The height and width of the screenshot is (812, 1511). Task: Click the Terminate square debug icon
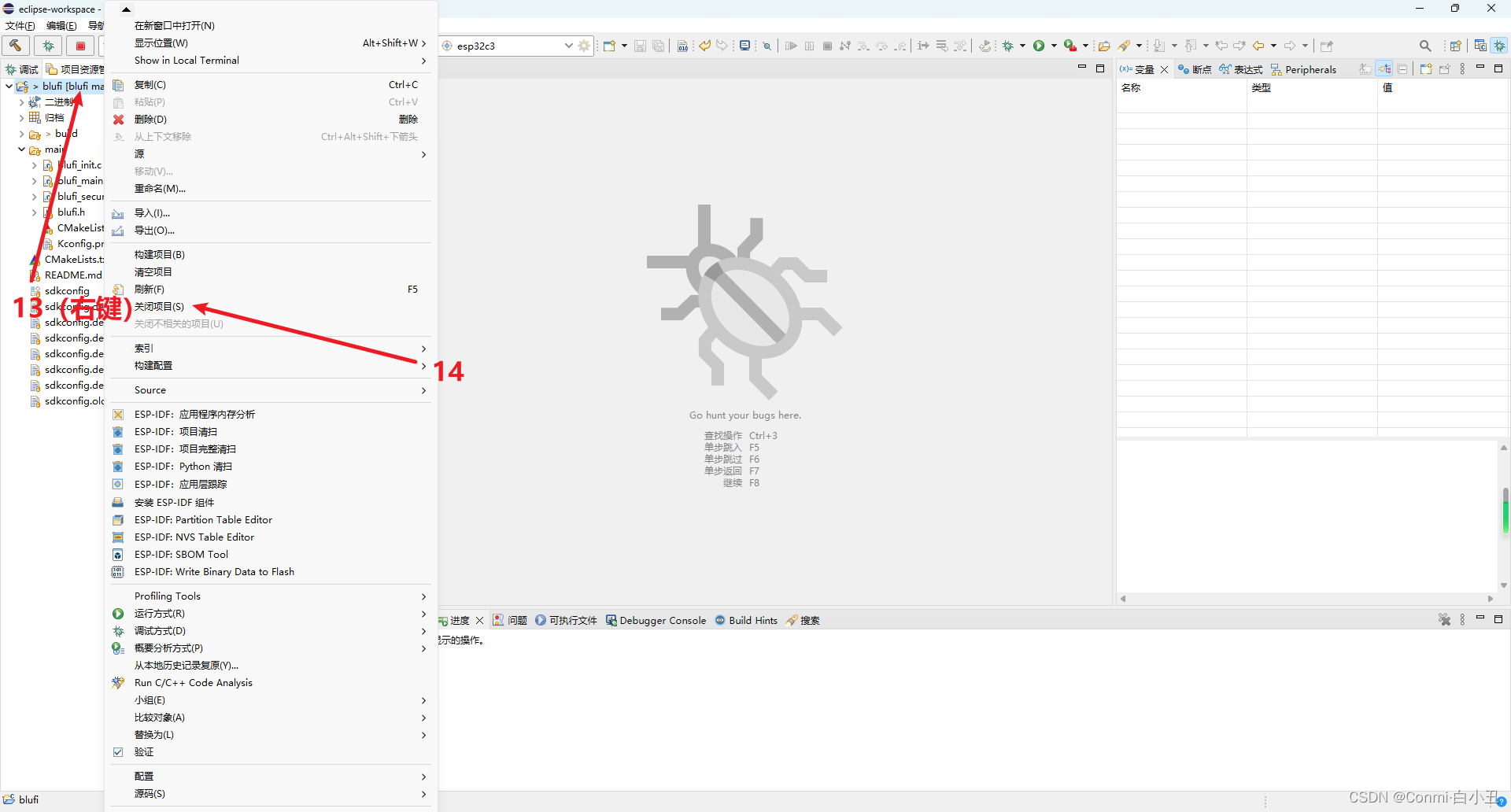[827, 46]
